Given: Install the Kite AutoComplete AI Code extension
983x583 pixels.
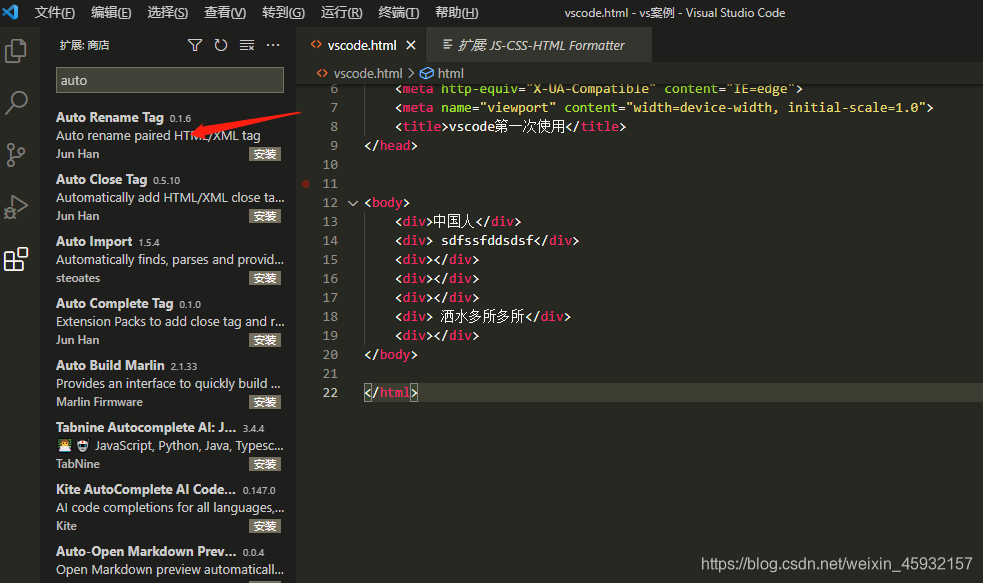Looking at the screenshot, I should 265,527.
